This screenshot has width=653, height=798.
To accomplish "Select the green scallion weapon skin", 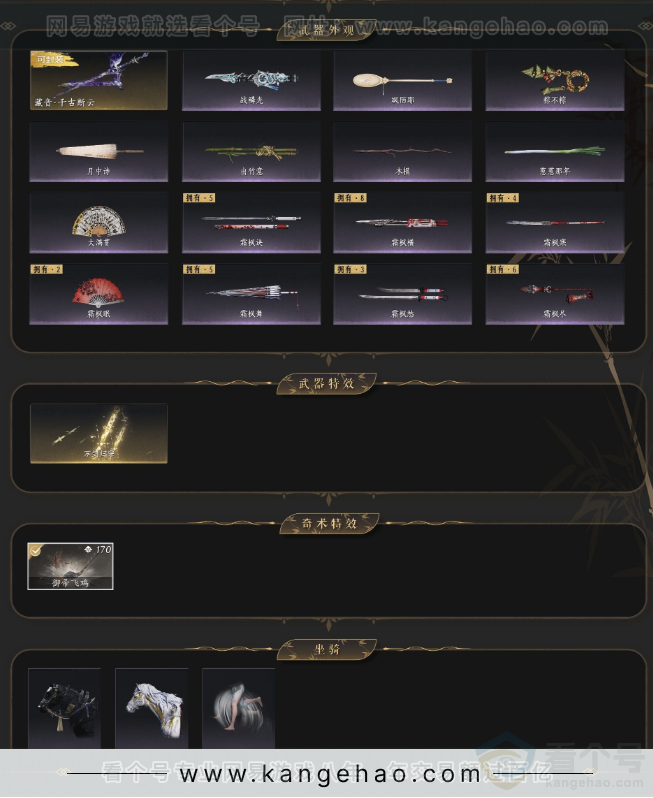I will point(555,152).
